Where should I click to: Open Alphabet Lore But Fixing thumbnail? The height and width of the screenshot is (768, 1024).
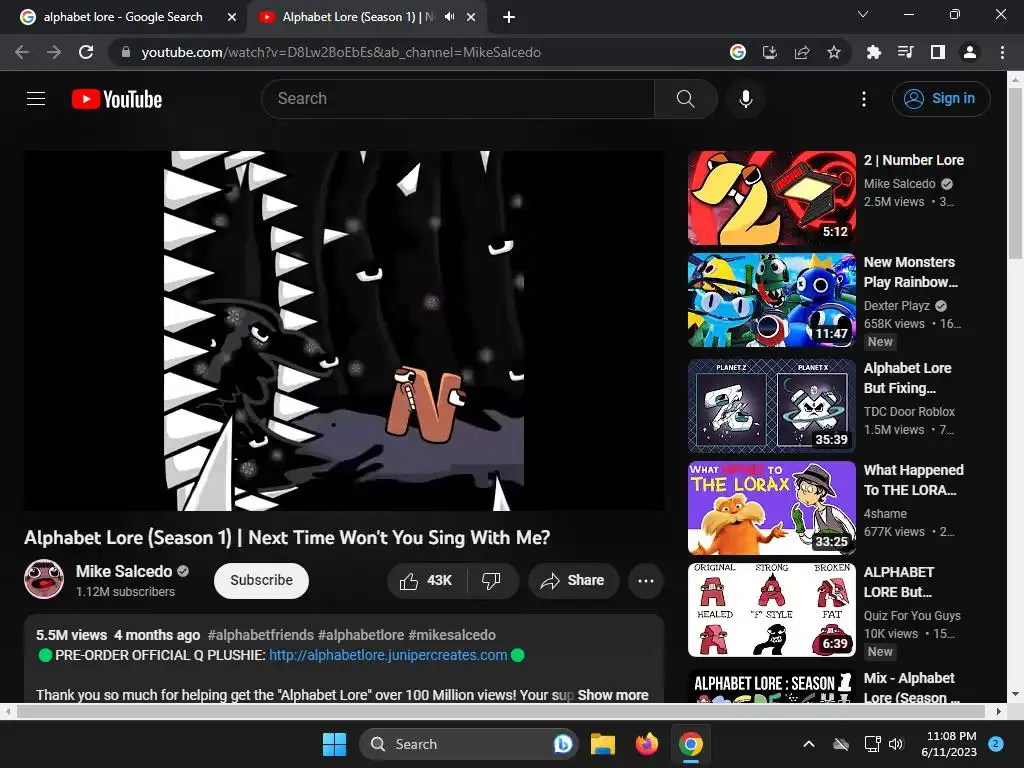tap(771, 406)
